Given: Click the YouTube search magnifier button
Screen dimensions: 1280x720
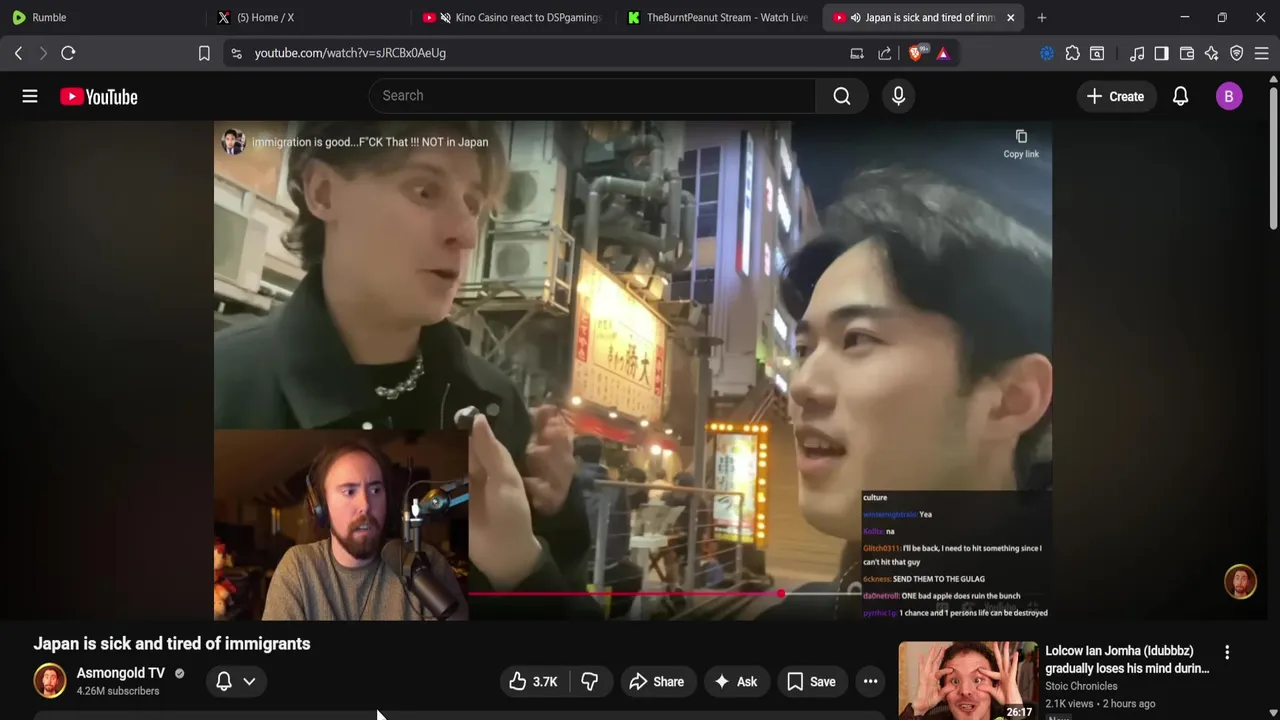Looking at the screenshot, I should click(x=842, y=96).
